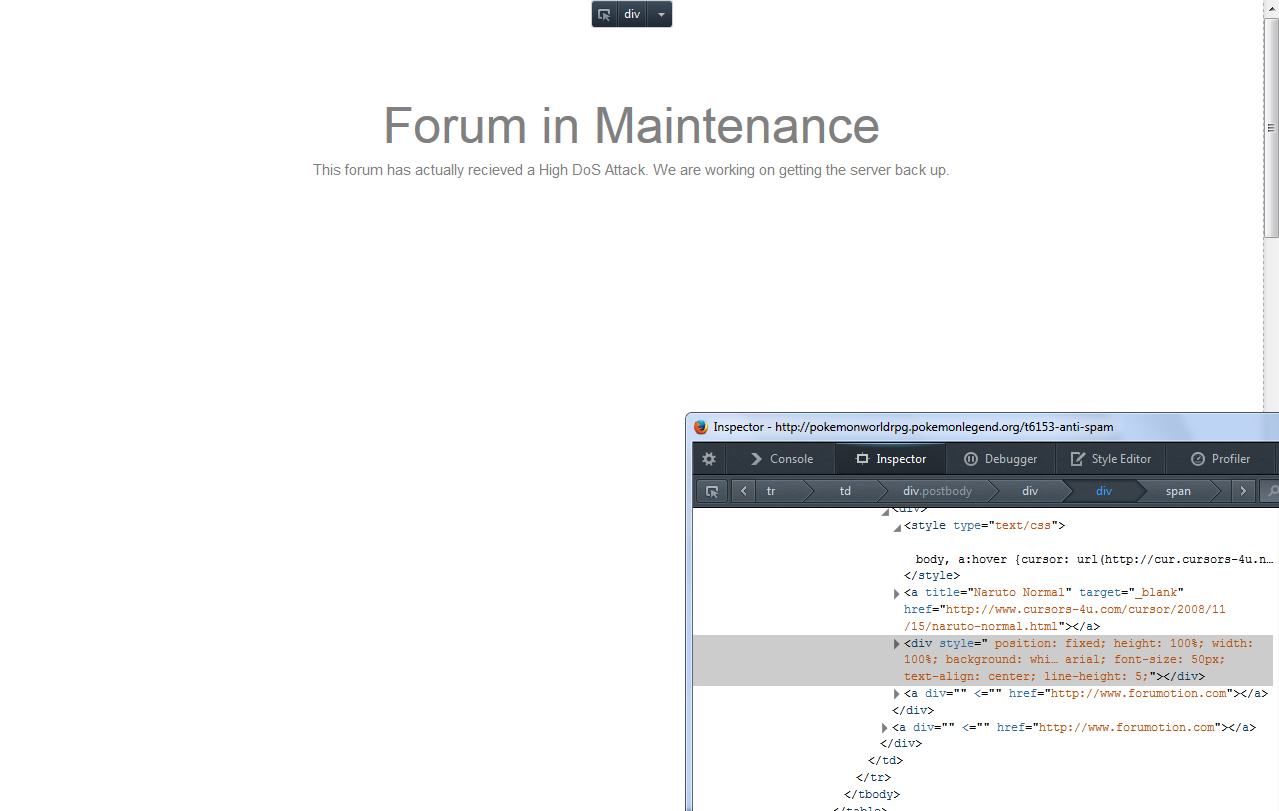Select the td breadcrumb
The height and width of the screenshot is (811, 1279).
(x=845, y=491)
